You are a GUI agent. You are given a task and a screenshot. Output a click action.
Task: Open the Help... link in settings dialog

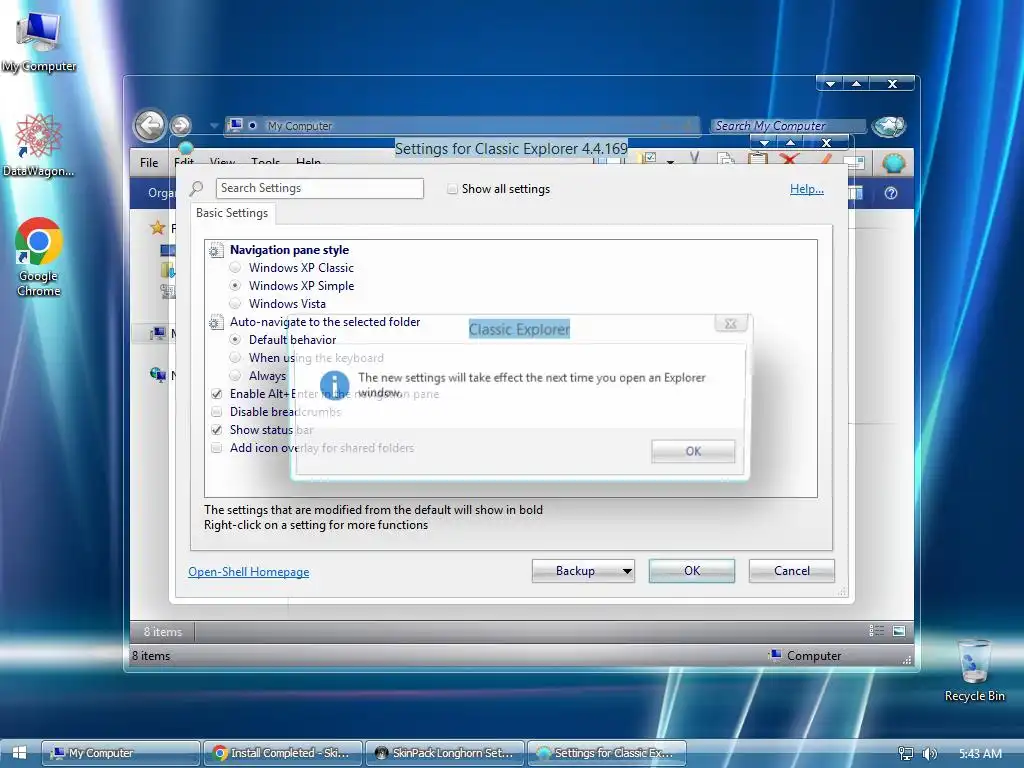pyautogui.click(x=807, y=189)
